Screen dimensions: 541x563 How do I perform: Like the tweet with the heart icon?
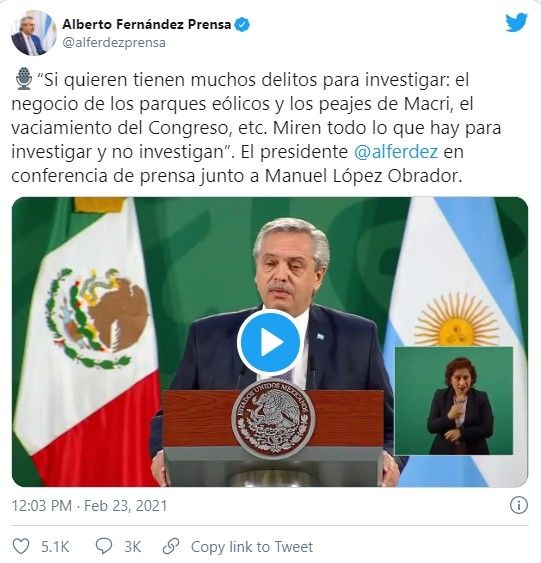[x=21, y=546]
